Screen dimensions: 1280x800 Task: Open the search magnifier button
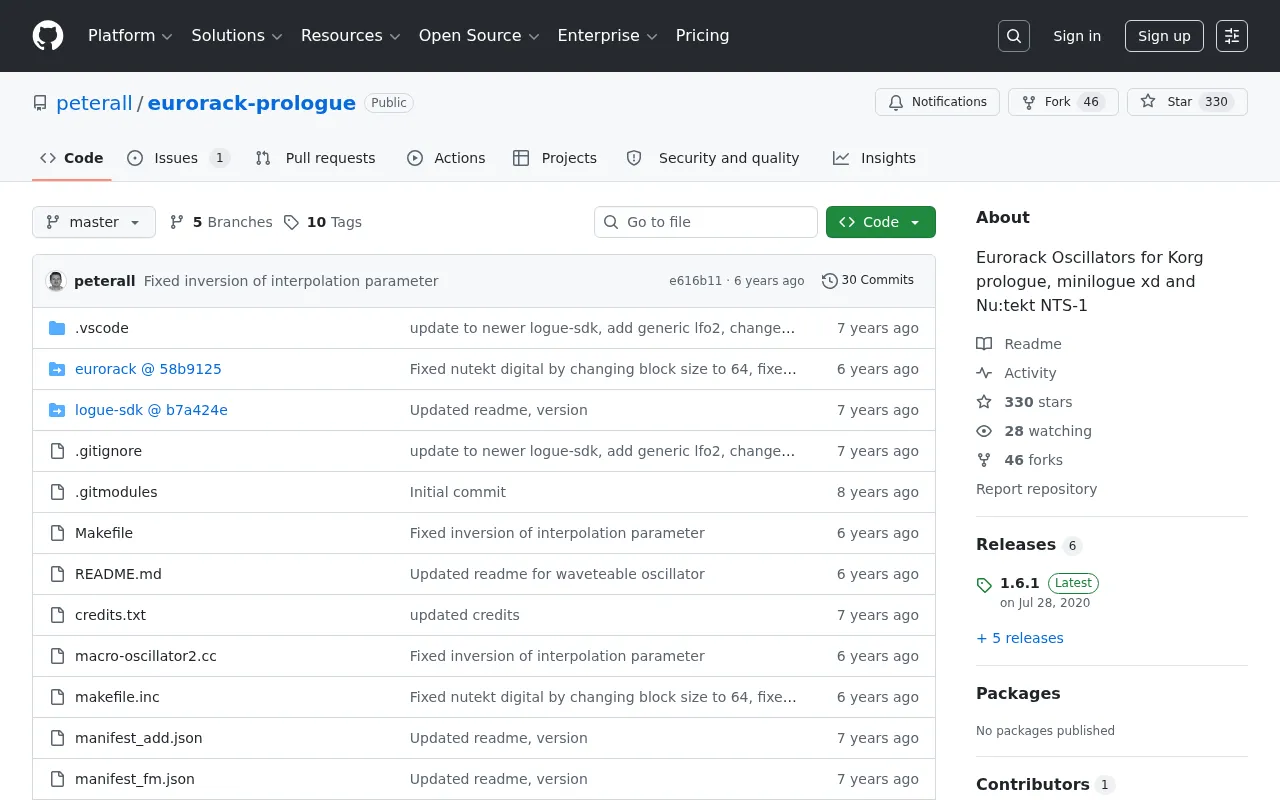pos(1014,36)
